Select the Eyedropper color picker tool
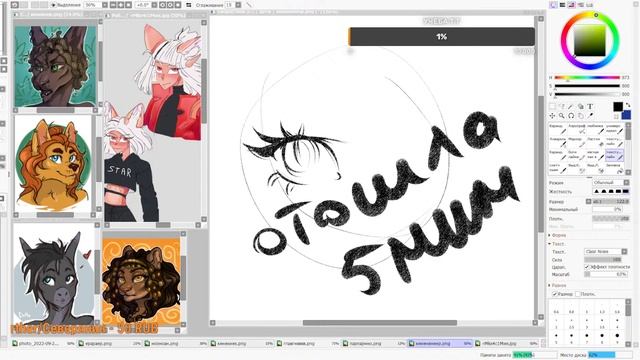Screen dimensions: 640x360 [x=590, y=116]
